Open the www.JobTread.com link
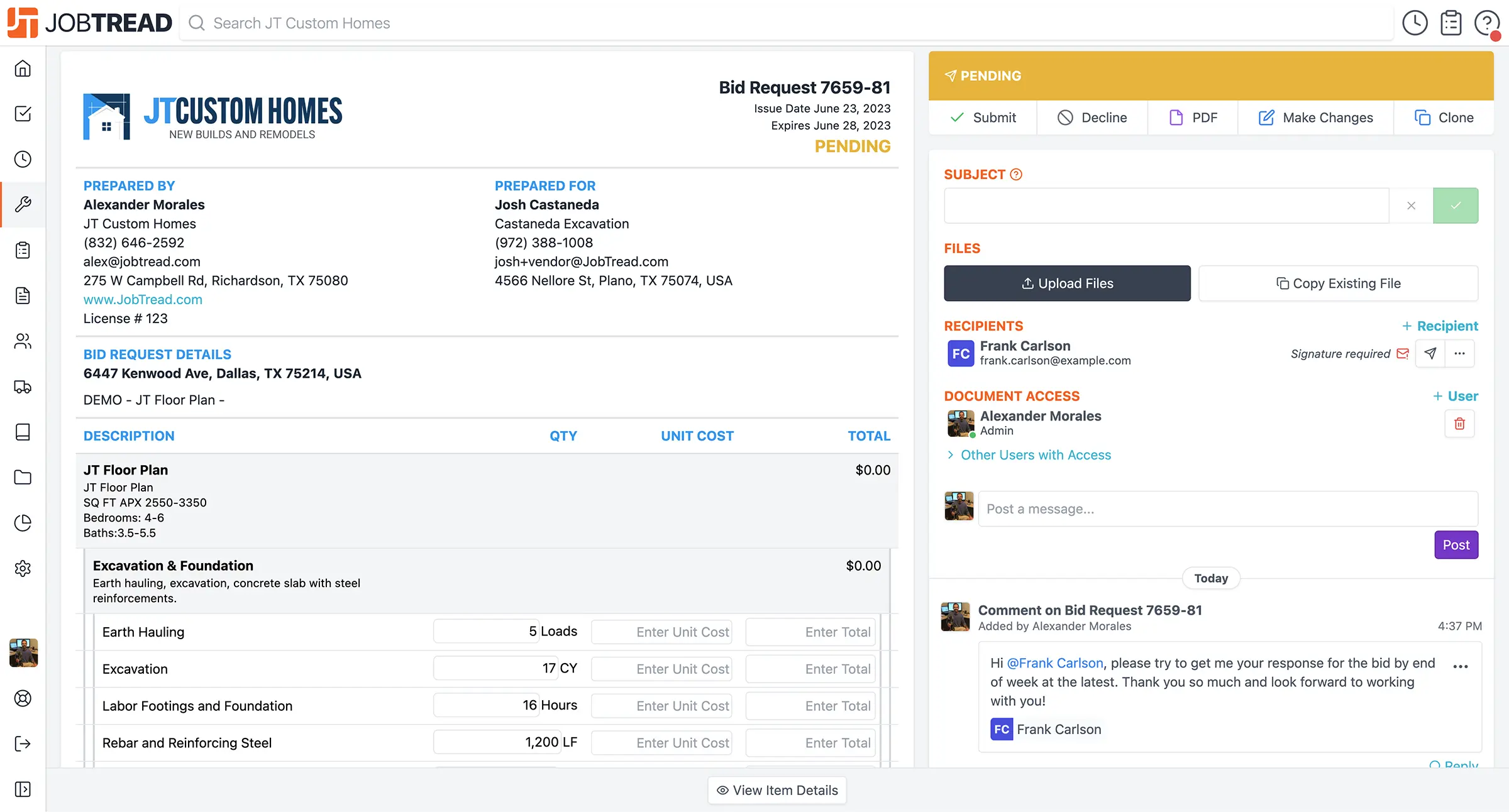This screenshot has width=1509, height=812. coord(143,300)
